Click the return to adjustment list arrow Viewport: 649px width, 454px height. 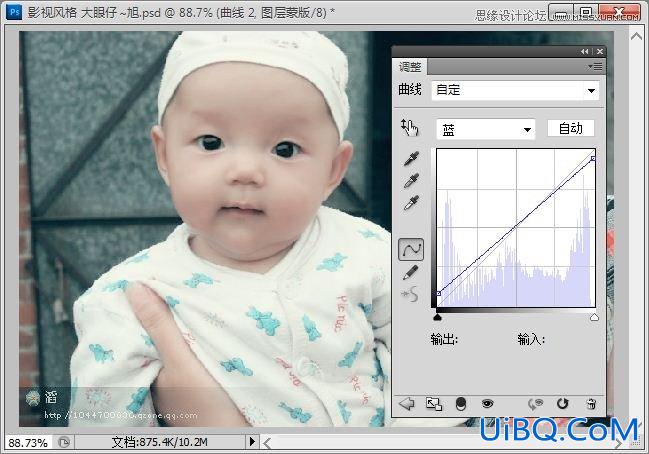click(406, 404)
